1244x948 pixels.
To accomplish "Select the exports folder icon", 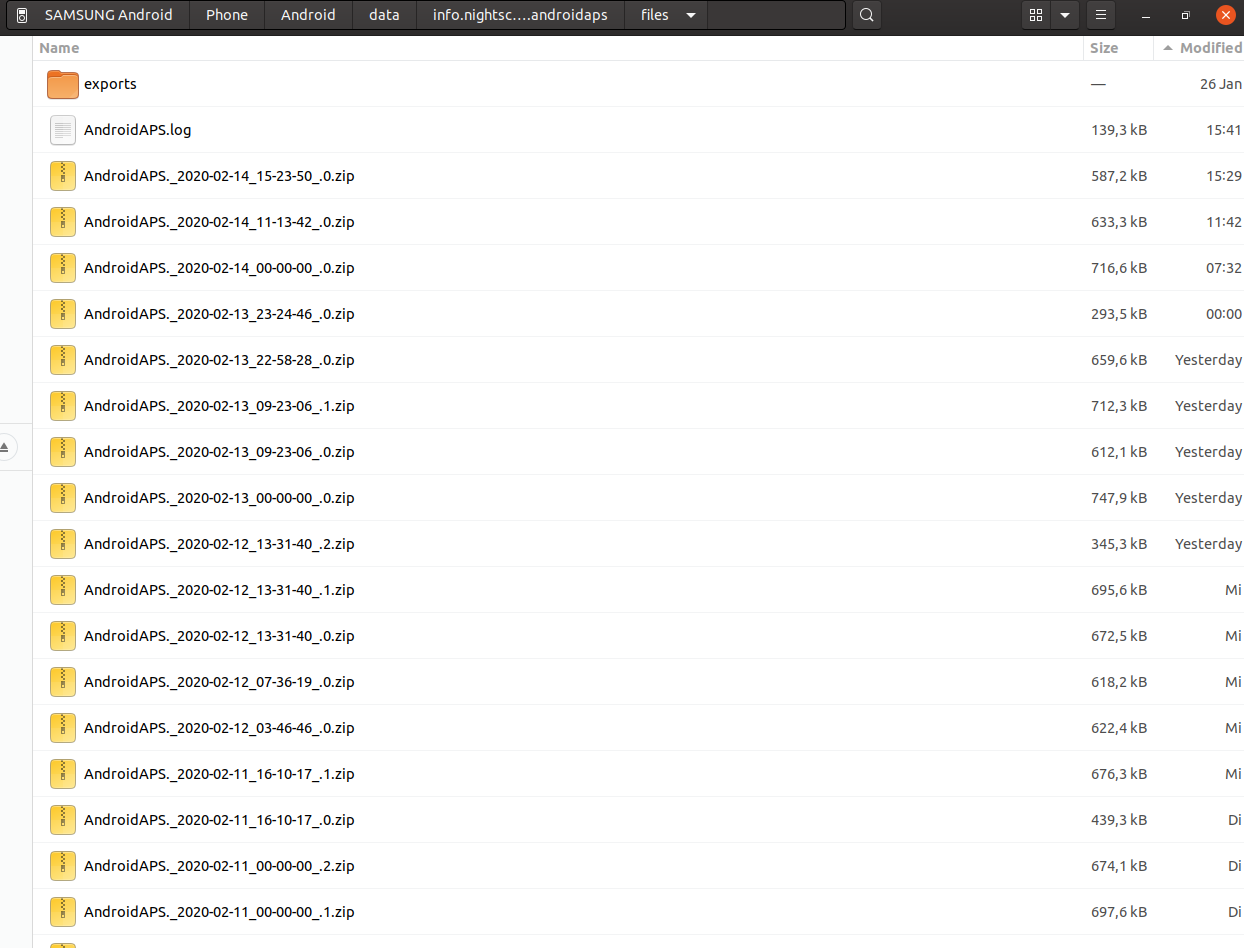I will (x=63, y=84).
